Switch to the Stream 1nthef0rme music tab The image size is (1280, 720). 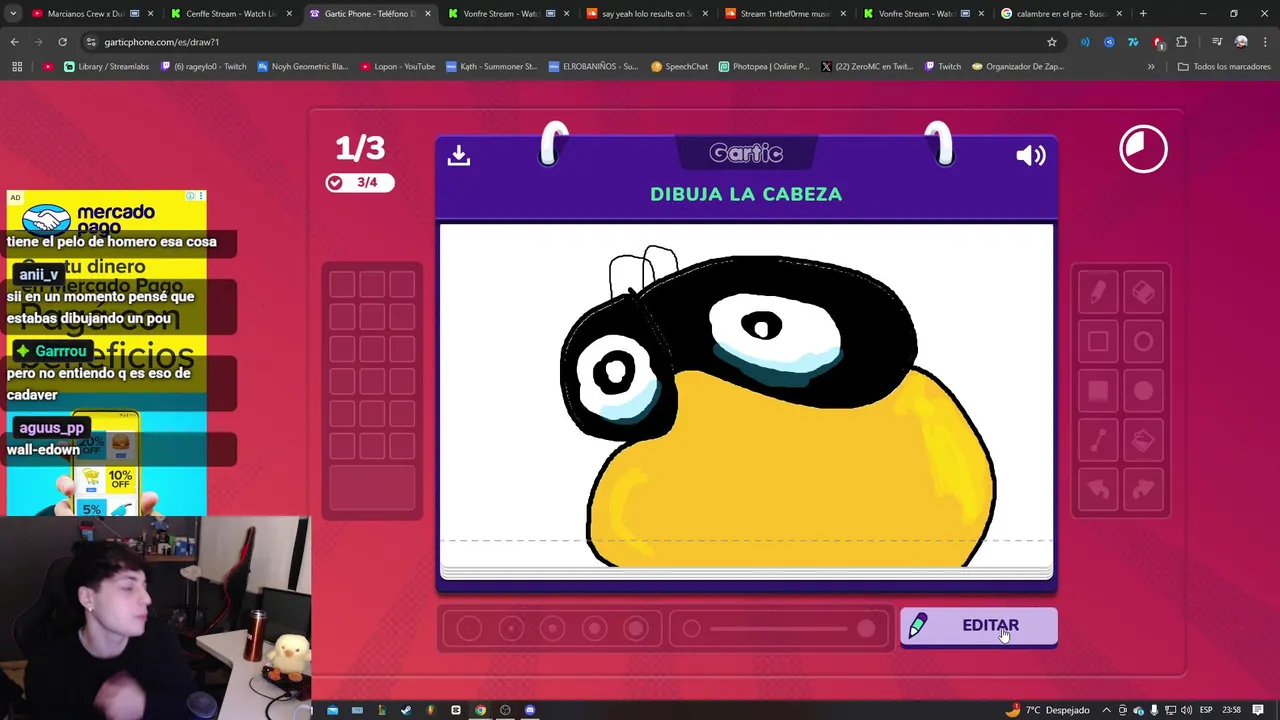pyautogui.click(x=784, y=14)
